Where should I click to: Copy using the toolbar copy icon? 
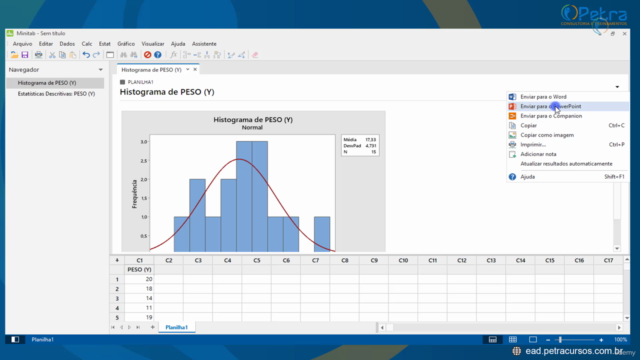click(x=62, y=55)
